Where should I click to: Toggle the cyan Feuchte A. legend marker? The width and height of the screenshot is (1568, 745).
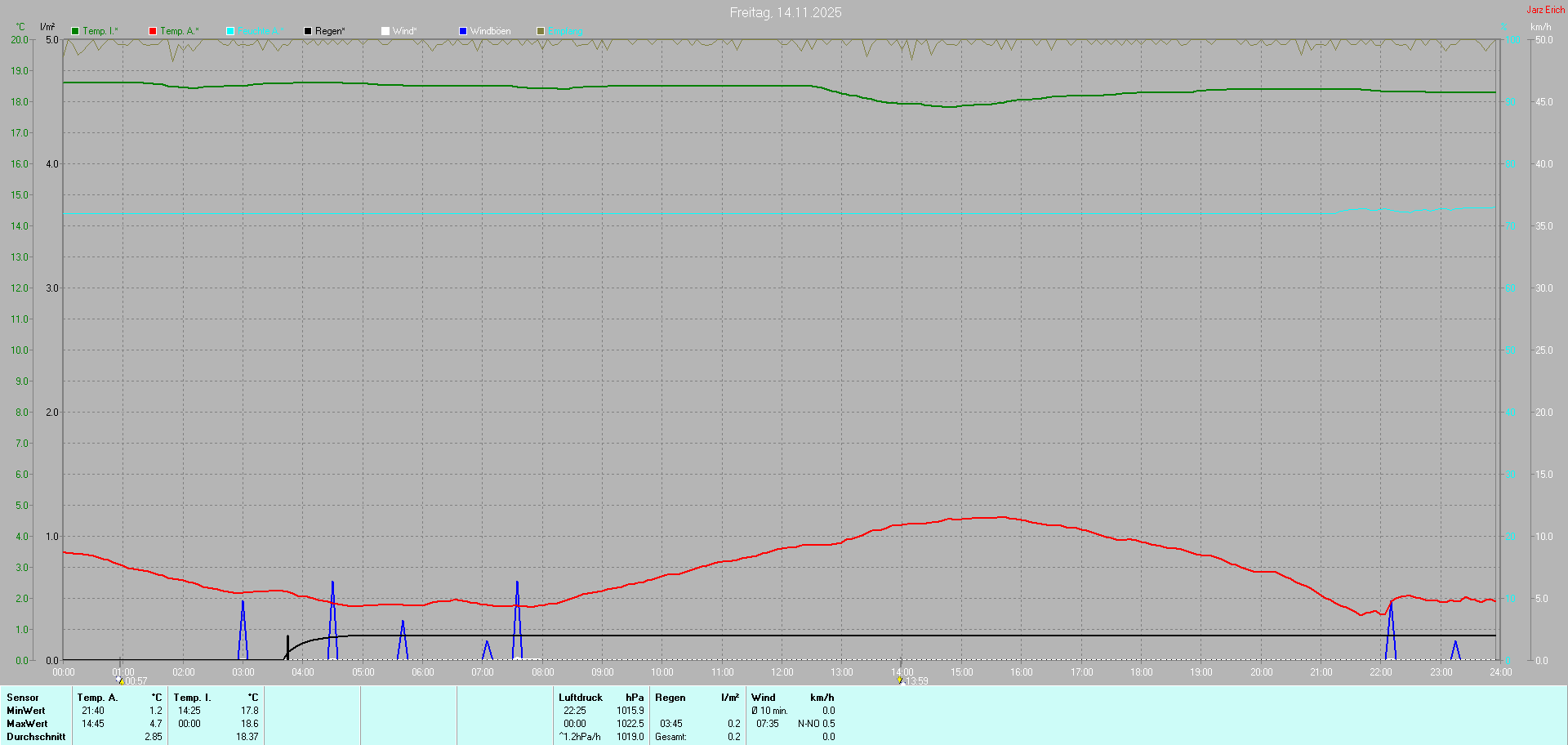click(x=230, y=31)
